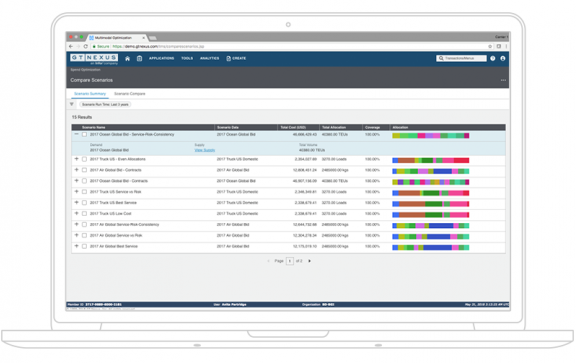Expand the 2017 Ocean Global Bid - Contracts row
576x363 pixels.
tap(76, 180)
